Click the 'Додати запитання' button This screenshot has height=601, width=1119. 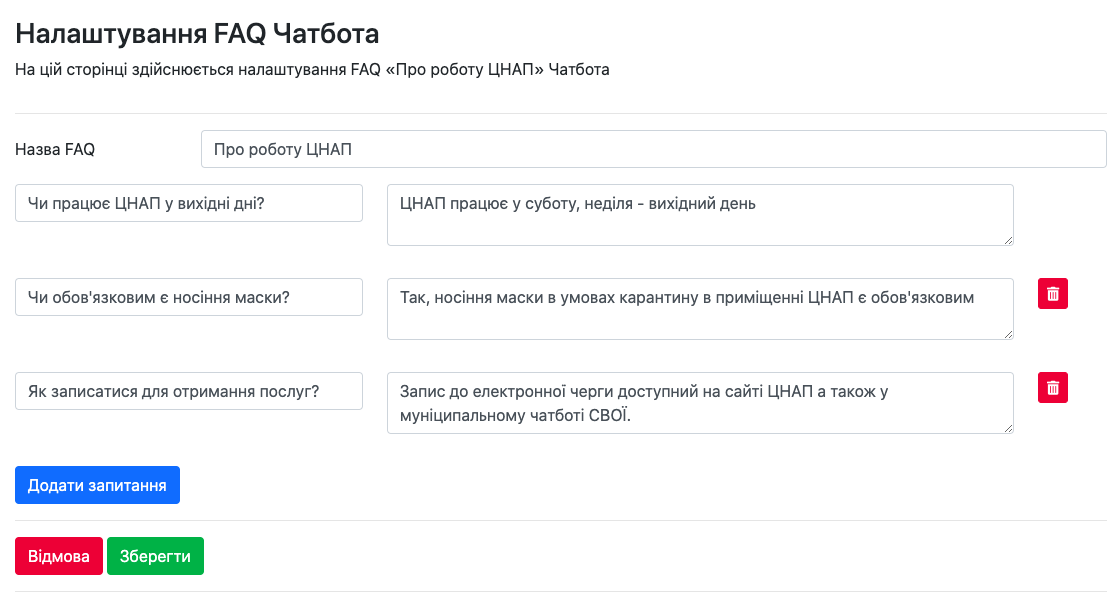(97, 485)
